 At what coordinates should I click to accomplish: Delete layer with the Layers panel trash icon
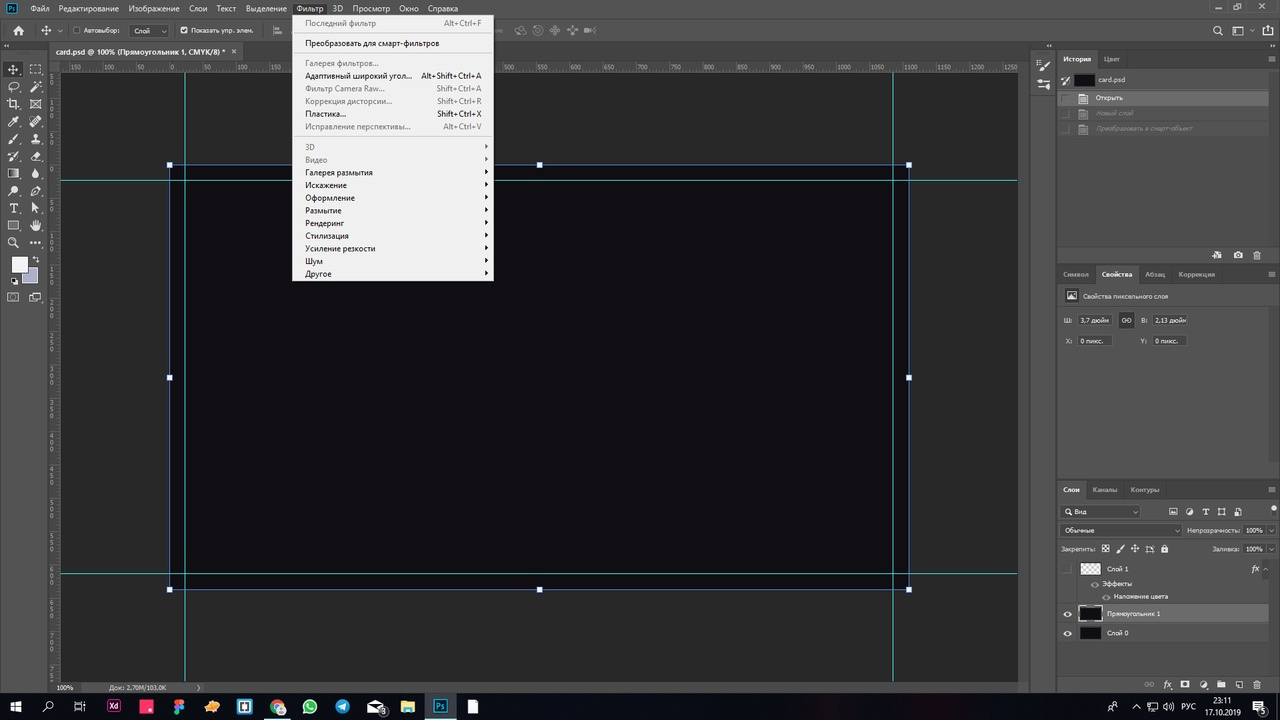[1257, 685]
